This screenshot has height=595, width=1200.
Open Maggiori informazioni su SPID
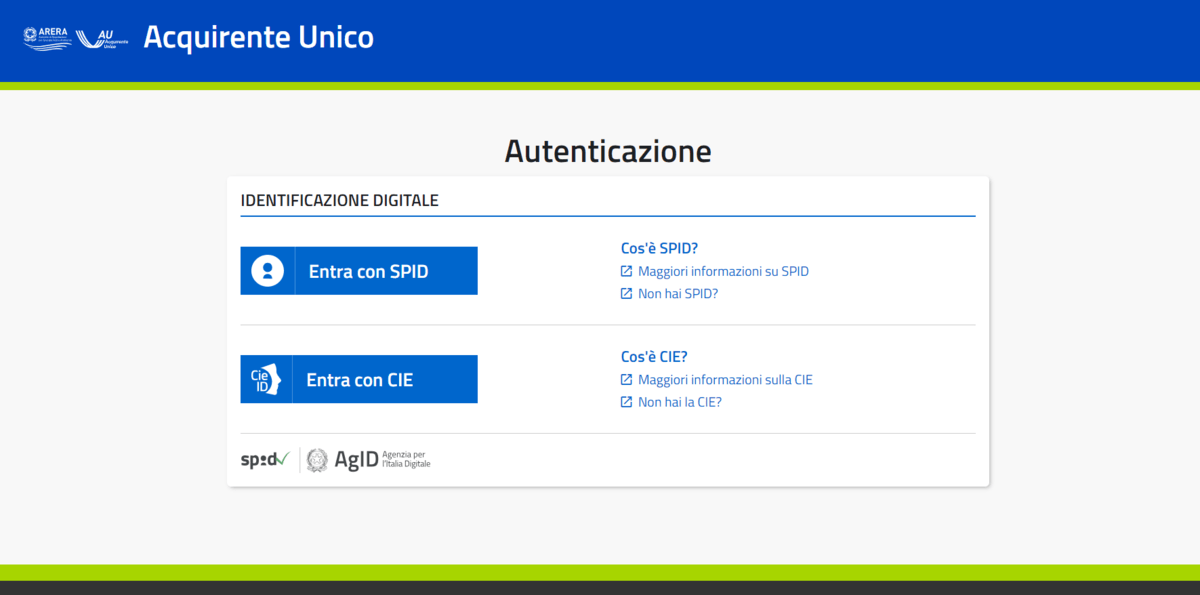click(x=724, y=270)
